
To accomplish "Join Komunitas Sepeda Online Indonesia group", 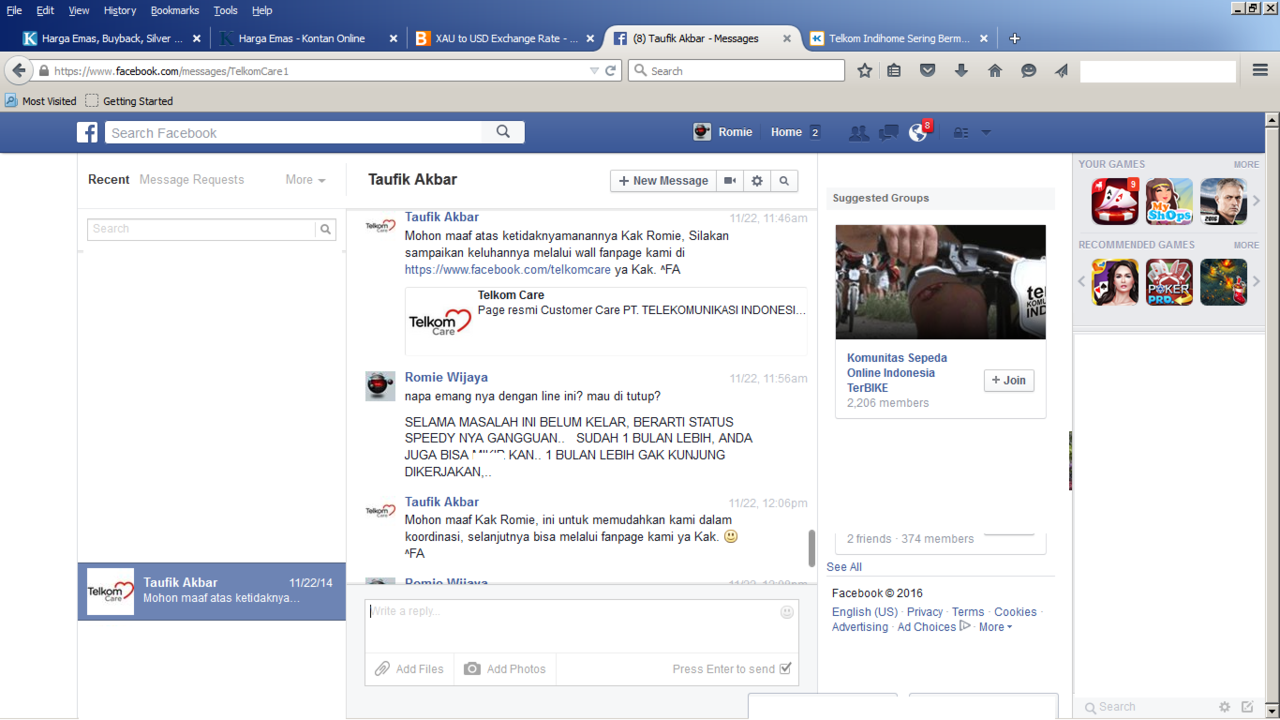I will (1009, 380).
